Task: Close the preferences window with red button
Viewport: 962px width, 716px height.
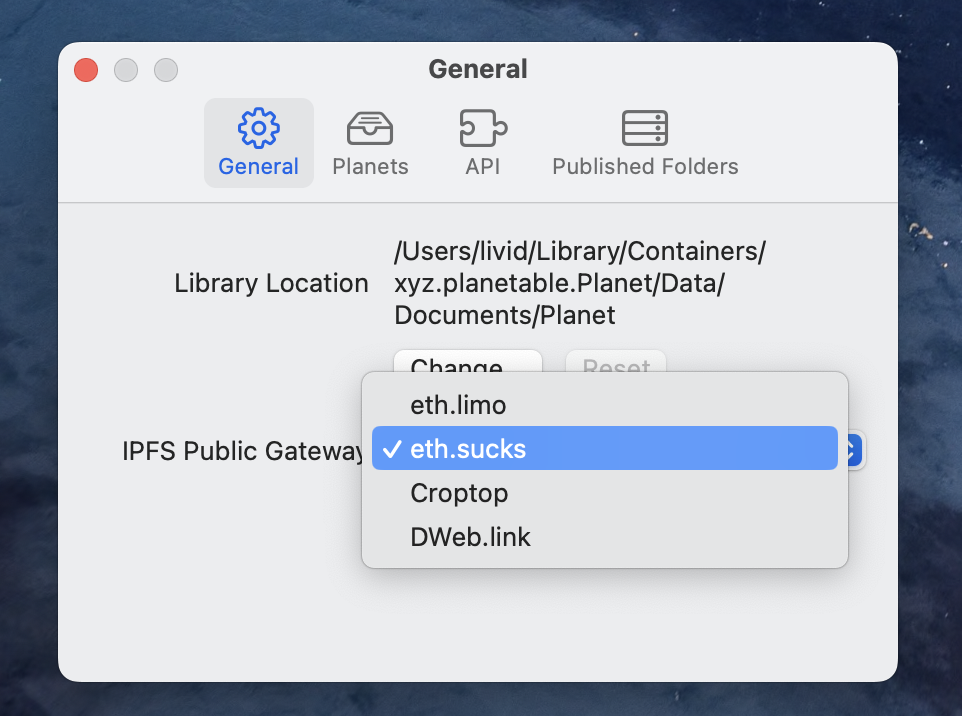Action: pos(86,70)
